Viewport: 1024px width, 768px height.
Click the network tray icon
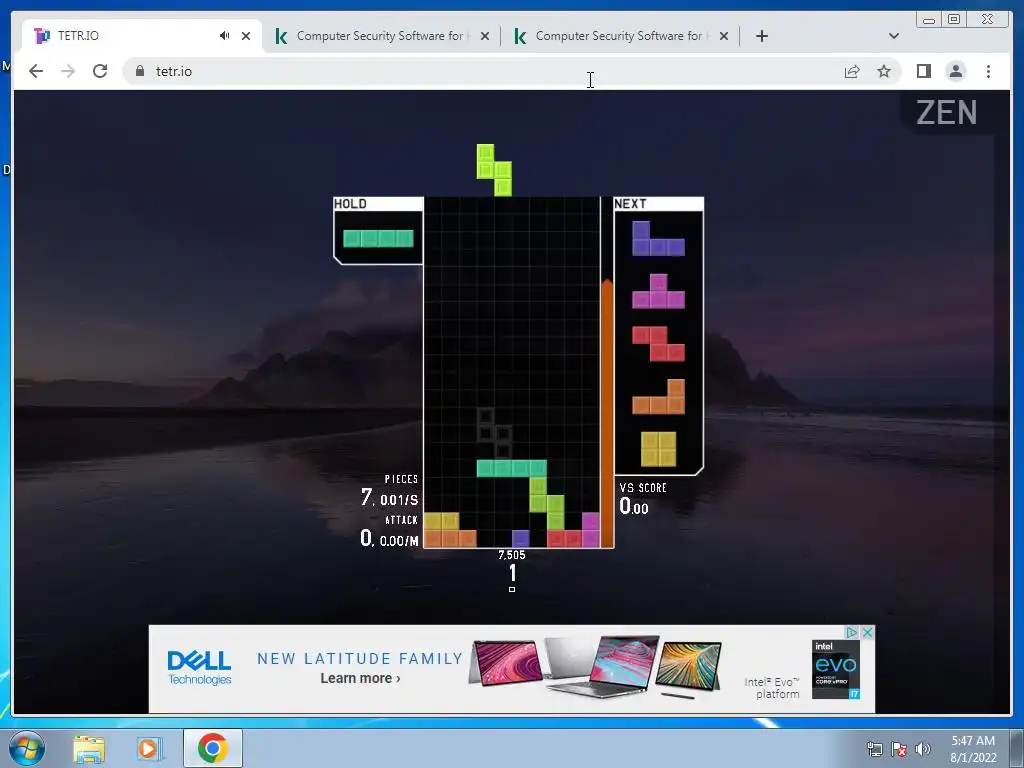(874, 749)
